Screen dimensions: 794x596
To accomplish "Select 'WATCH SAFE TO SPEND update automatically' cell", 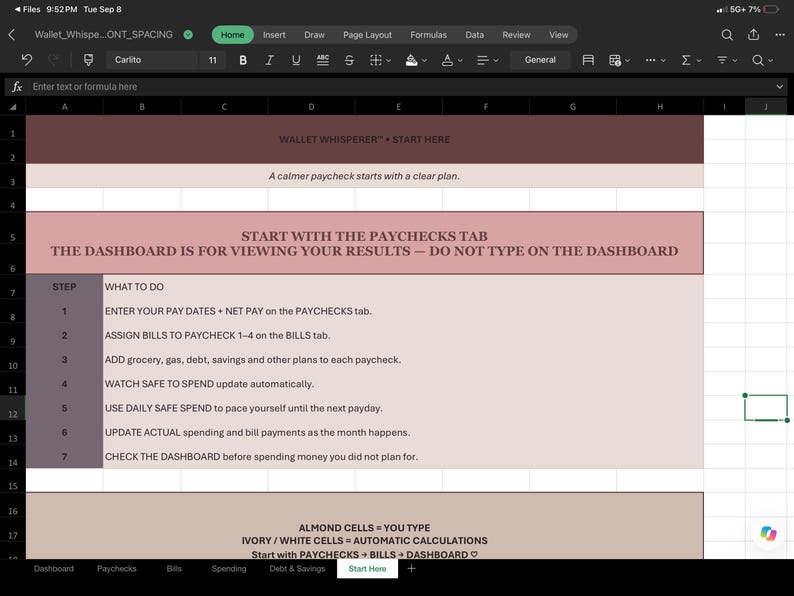I will (x=403, y=384).
